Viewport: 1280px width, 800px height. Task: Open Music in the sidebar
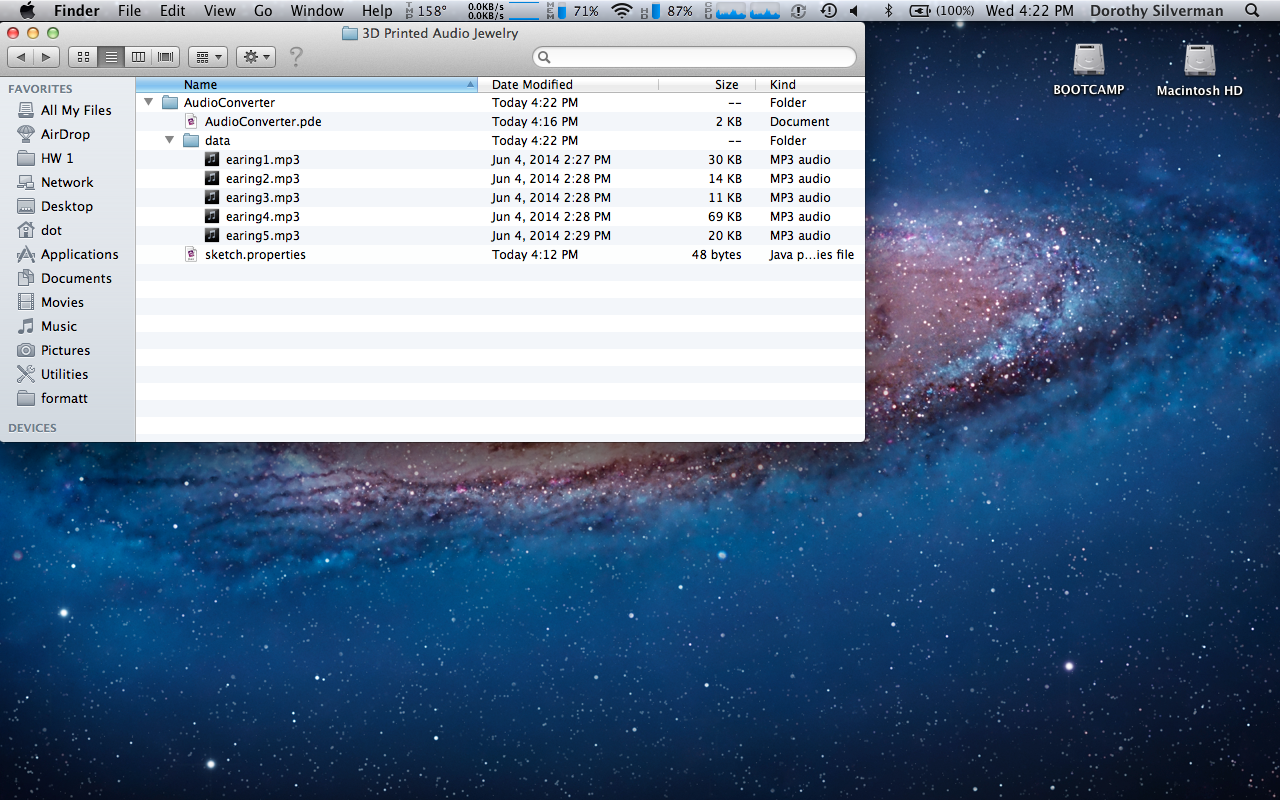[48, 326]
